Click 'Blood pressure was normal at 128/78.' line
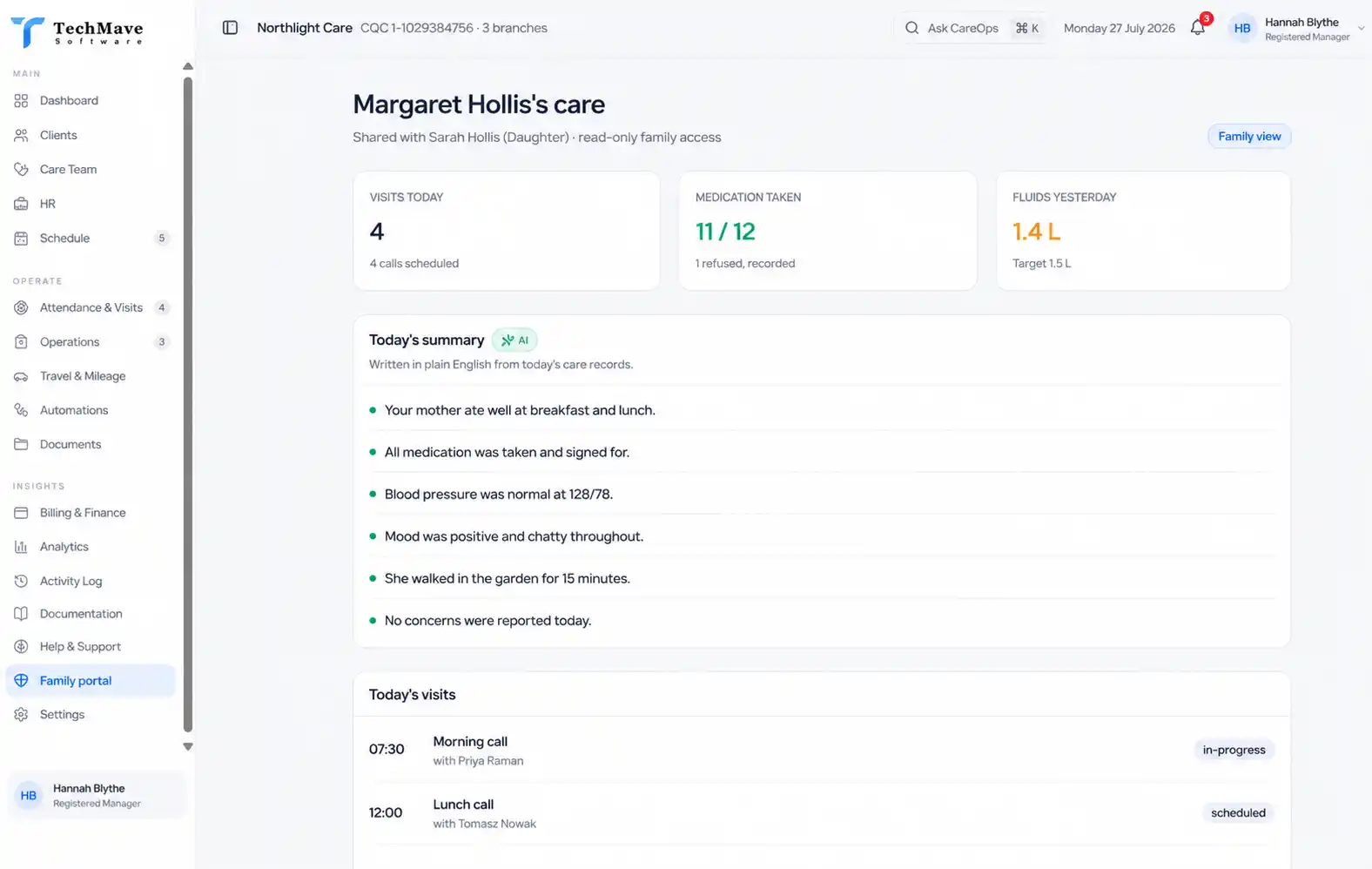This screenshot has height=869, width=1372. [499, 495]
